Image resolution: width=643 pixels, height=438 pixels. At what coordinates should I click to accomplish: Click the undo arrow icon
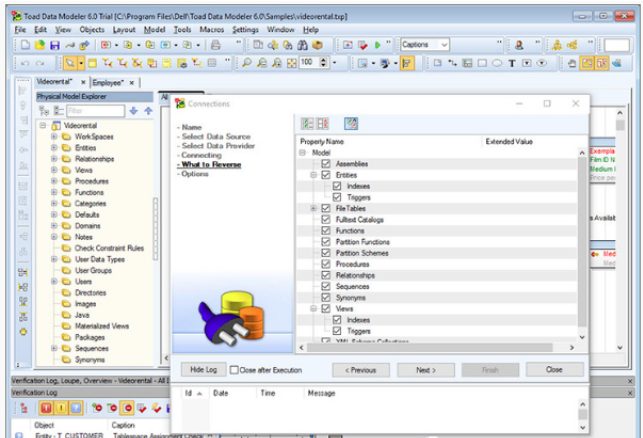click(25, 63)
